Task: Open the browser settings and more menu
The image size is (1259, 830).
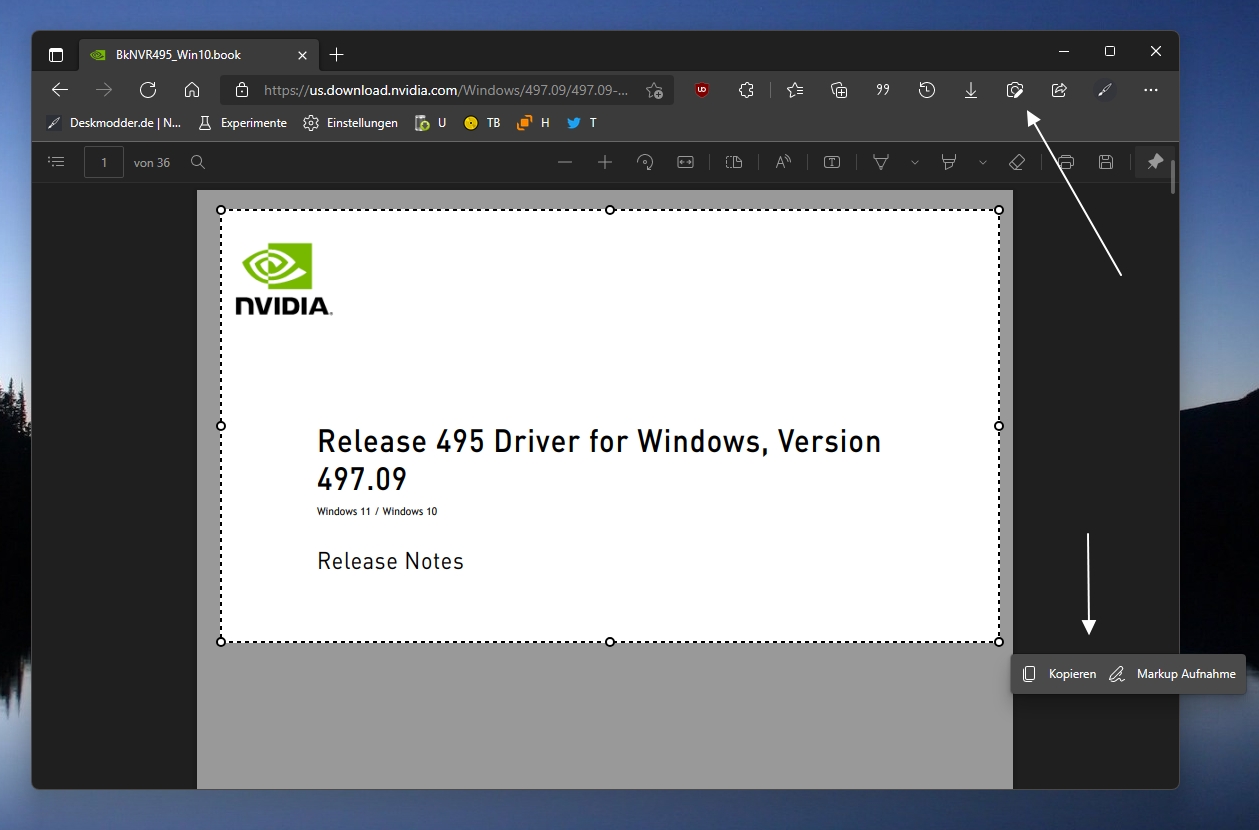Action: pos(1150,90)
